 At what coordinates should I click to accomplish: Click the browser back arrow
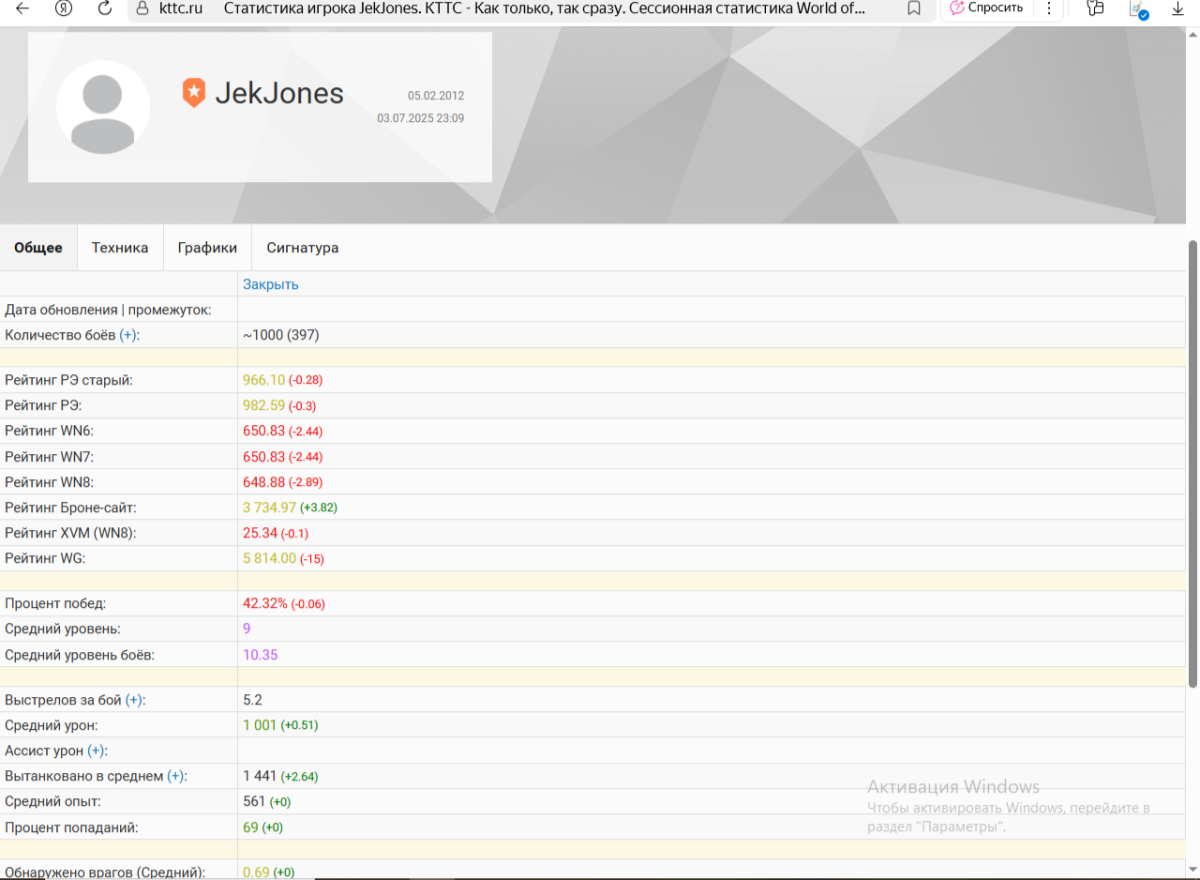point(22,8)
